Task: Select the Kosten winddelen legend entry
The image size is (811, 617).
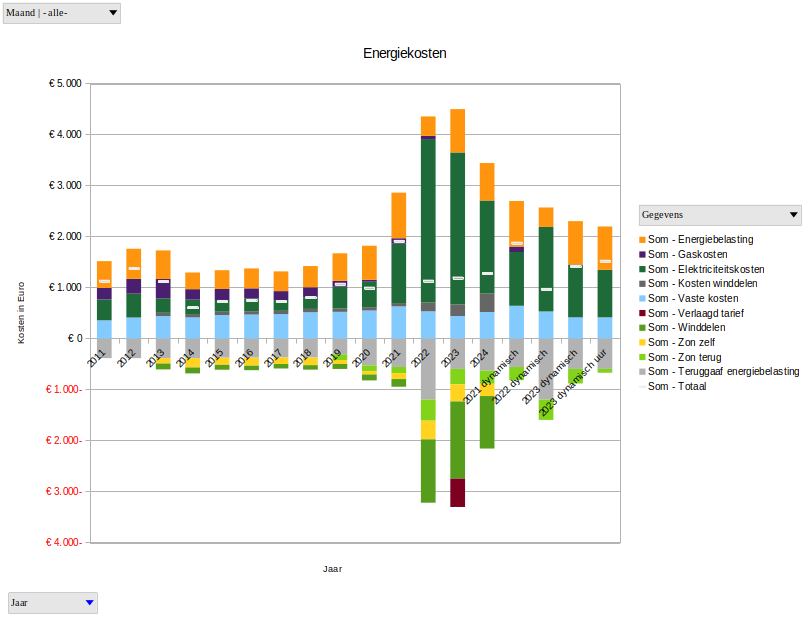Action: [702, 284]
